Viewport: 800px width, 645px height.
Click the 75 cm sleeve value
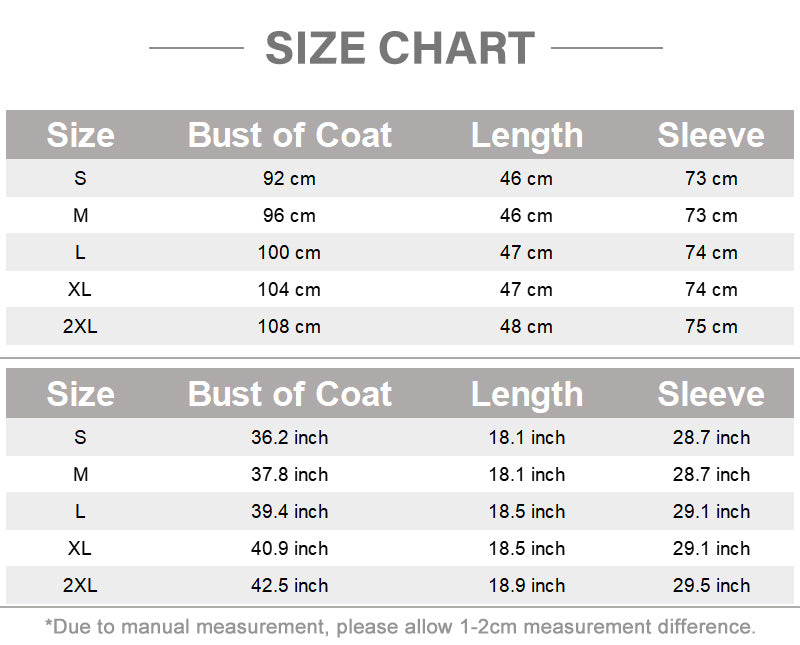711,327
